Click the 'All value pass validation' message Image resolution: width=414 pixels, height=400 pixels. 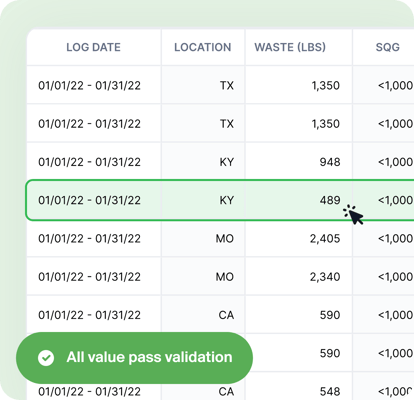(149, 357)
